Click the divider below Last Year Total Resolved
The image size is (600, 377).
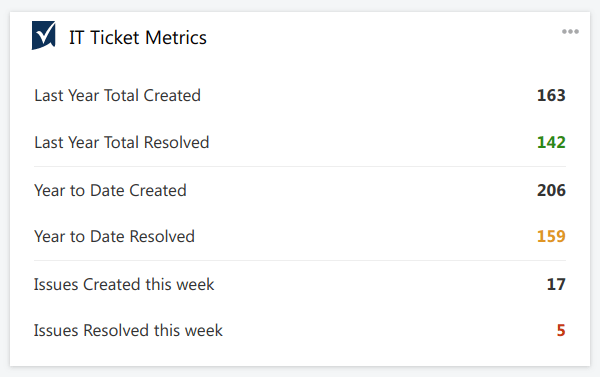tap(300, 166)
